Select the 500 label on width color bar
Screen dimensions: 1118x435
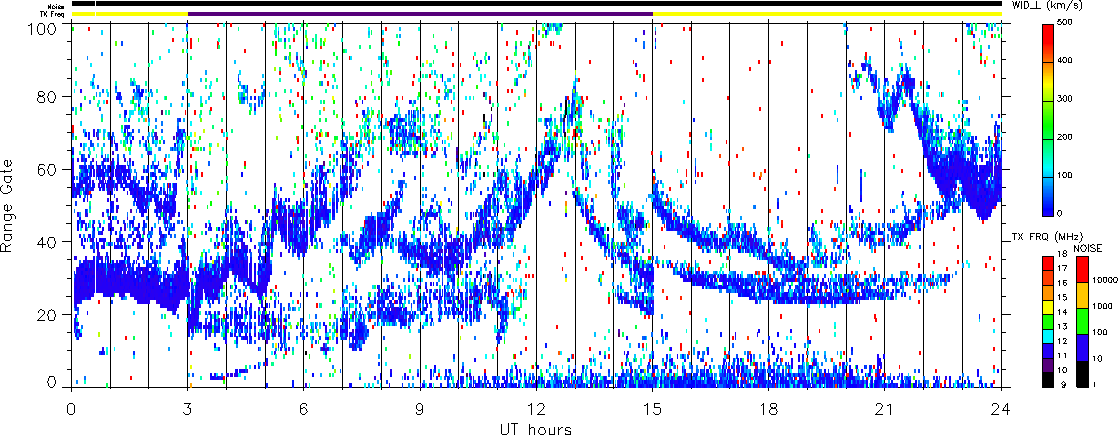1067,24
